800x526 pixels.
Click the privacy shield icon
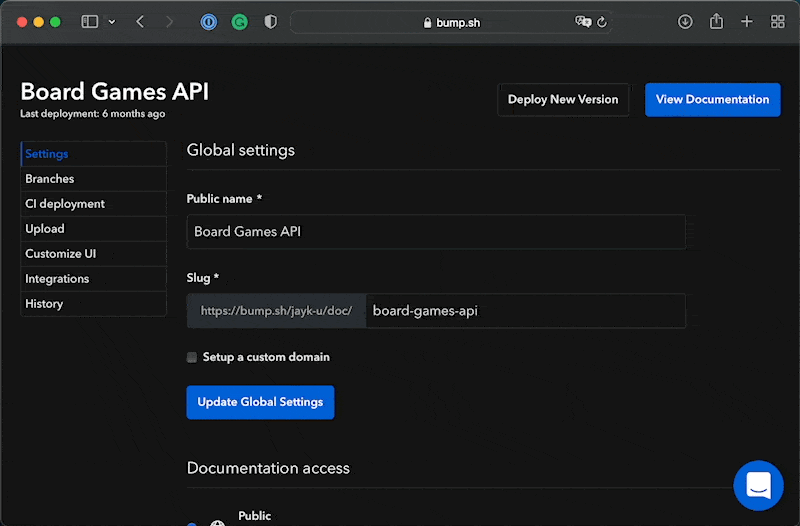tap(270, 22)
